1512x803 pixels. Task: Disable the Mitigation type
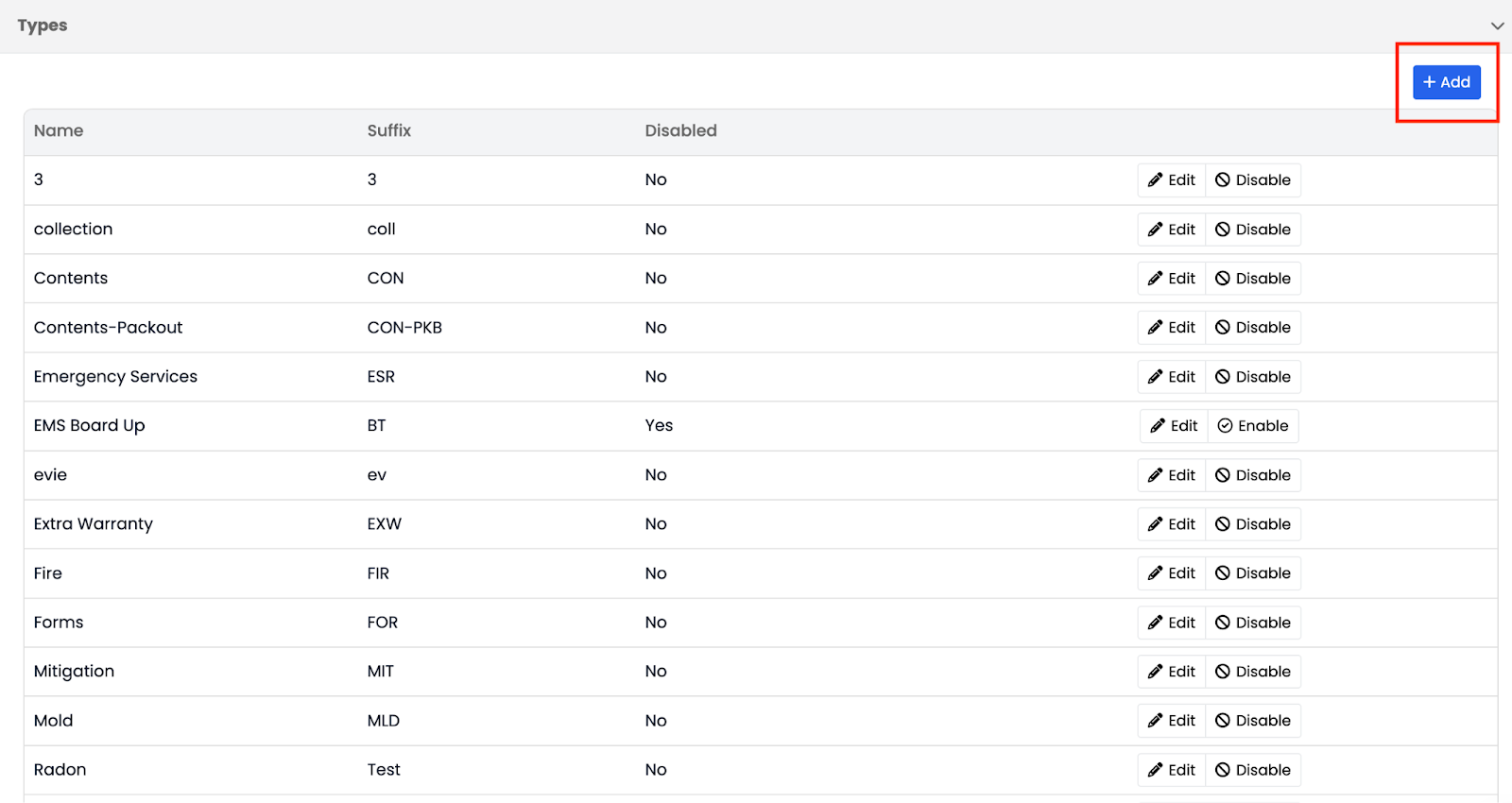[1253, 672]
